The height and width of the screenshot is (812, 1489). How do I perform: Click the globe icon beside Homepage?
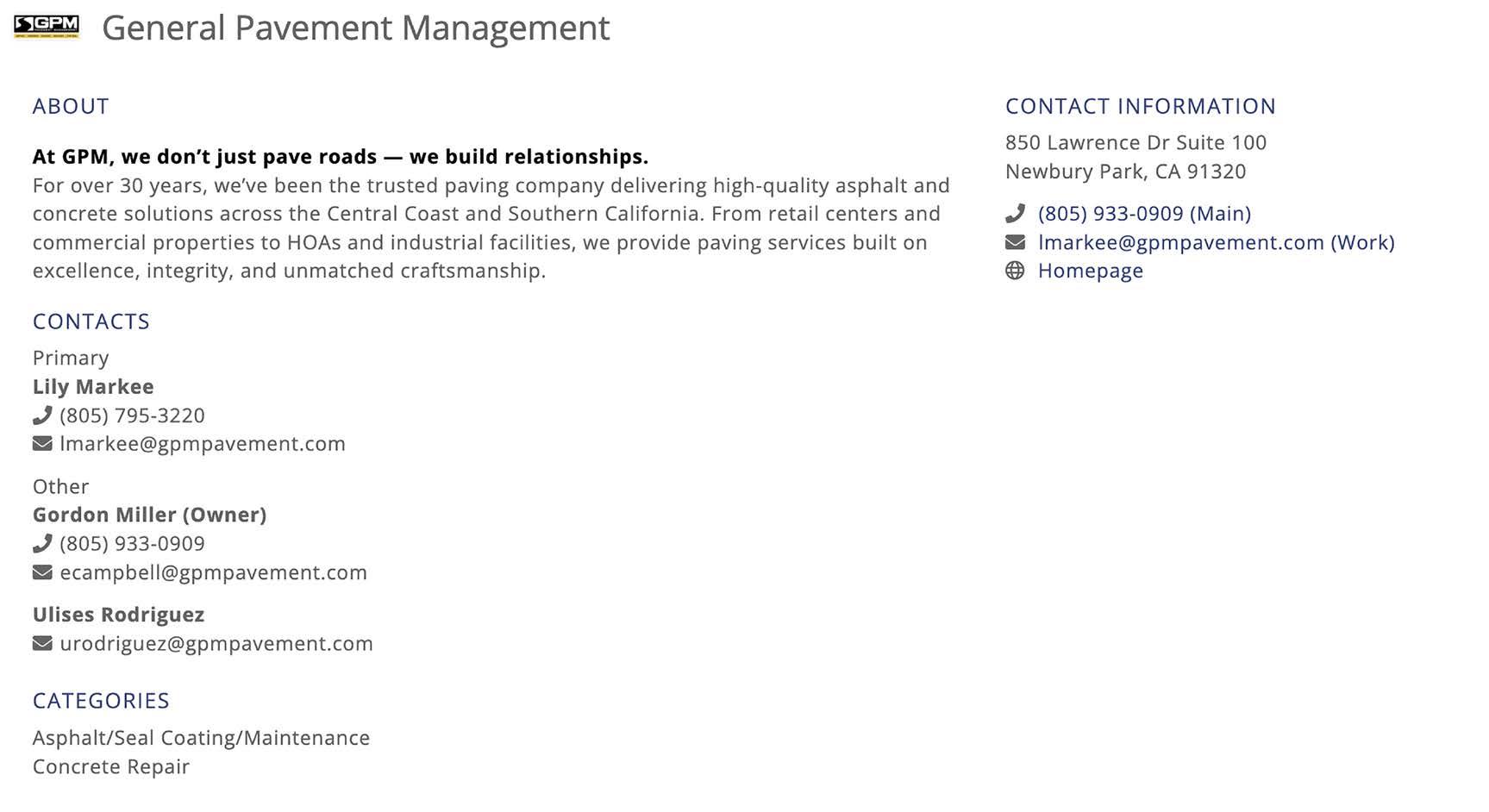(x=1015, y=271)
